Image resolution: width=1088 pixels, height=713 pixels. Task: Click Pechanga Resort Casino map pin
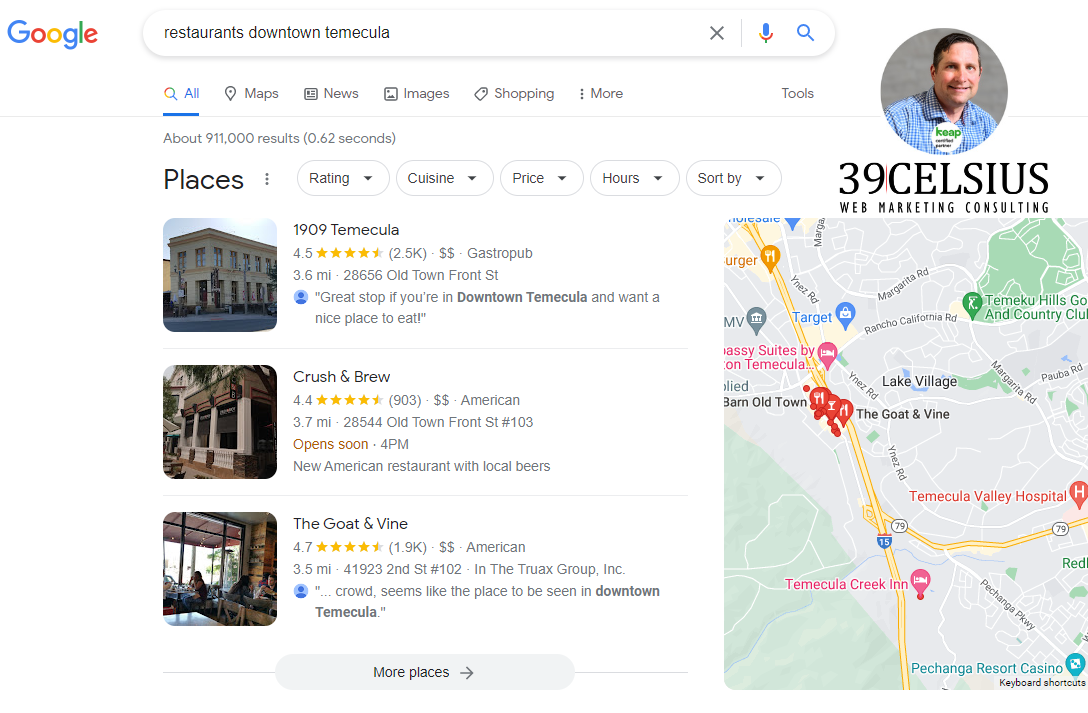coord(1075,664)
